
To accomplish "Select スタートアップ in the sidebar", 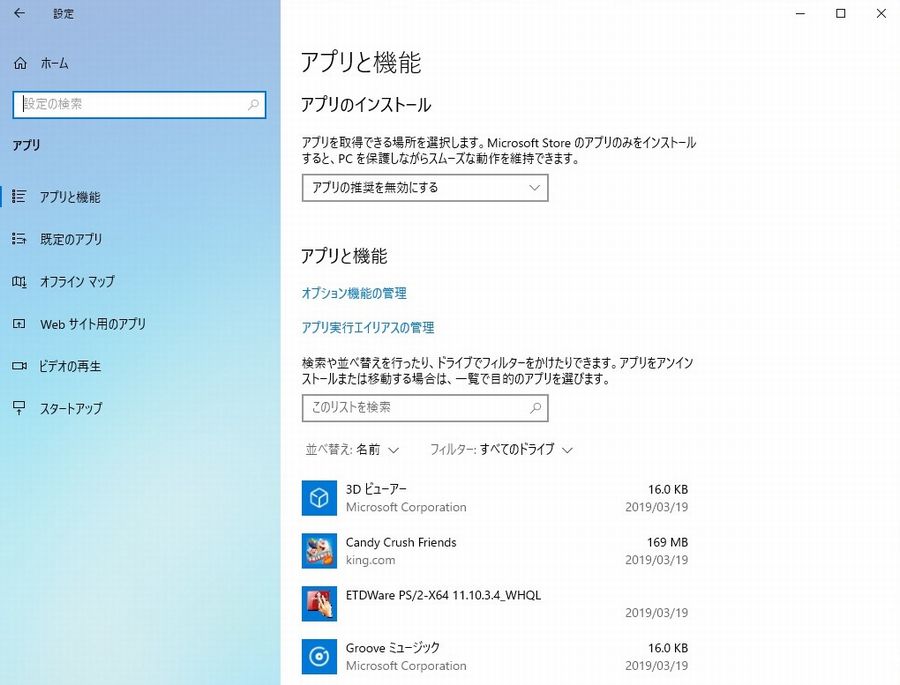I will click(x=140, y=408).
